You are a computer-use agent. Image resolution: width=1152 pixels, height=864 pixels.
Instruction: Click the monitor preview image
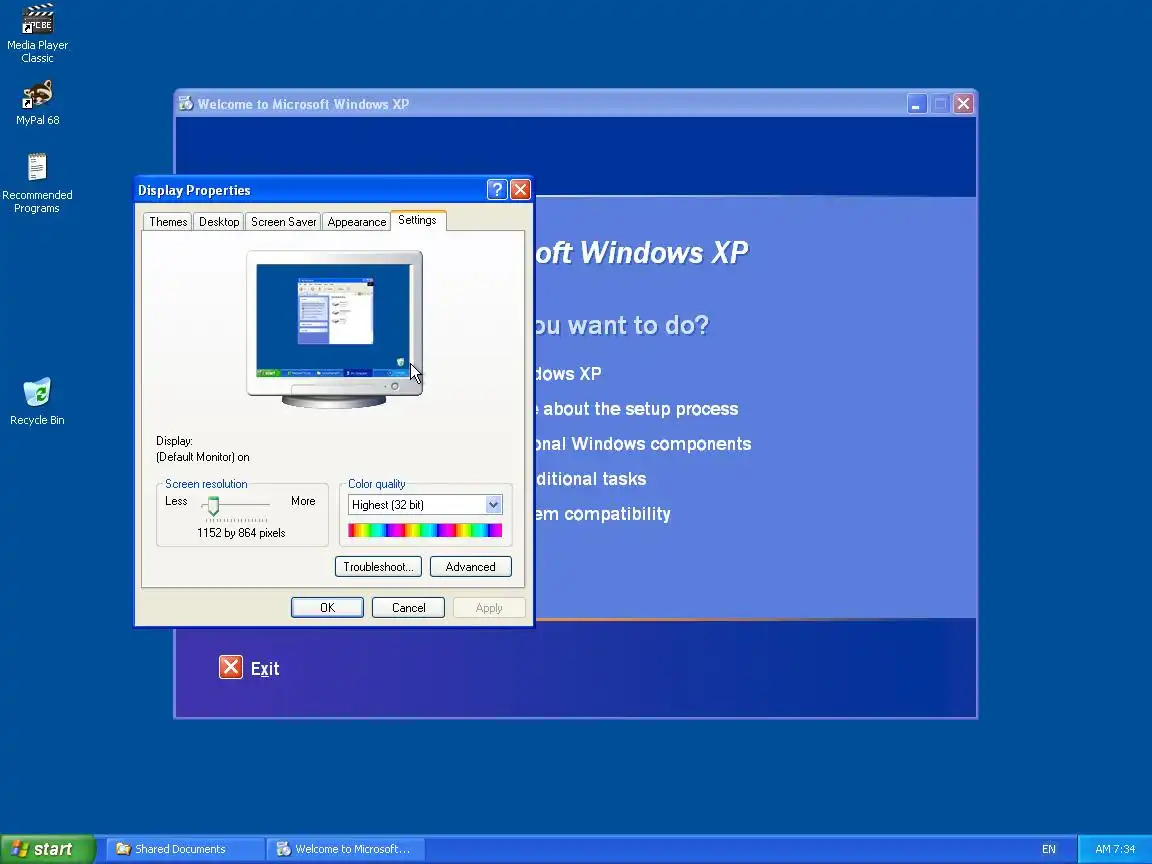(x=334, y=328)
